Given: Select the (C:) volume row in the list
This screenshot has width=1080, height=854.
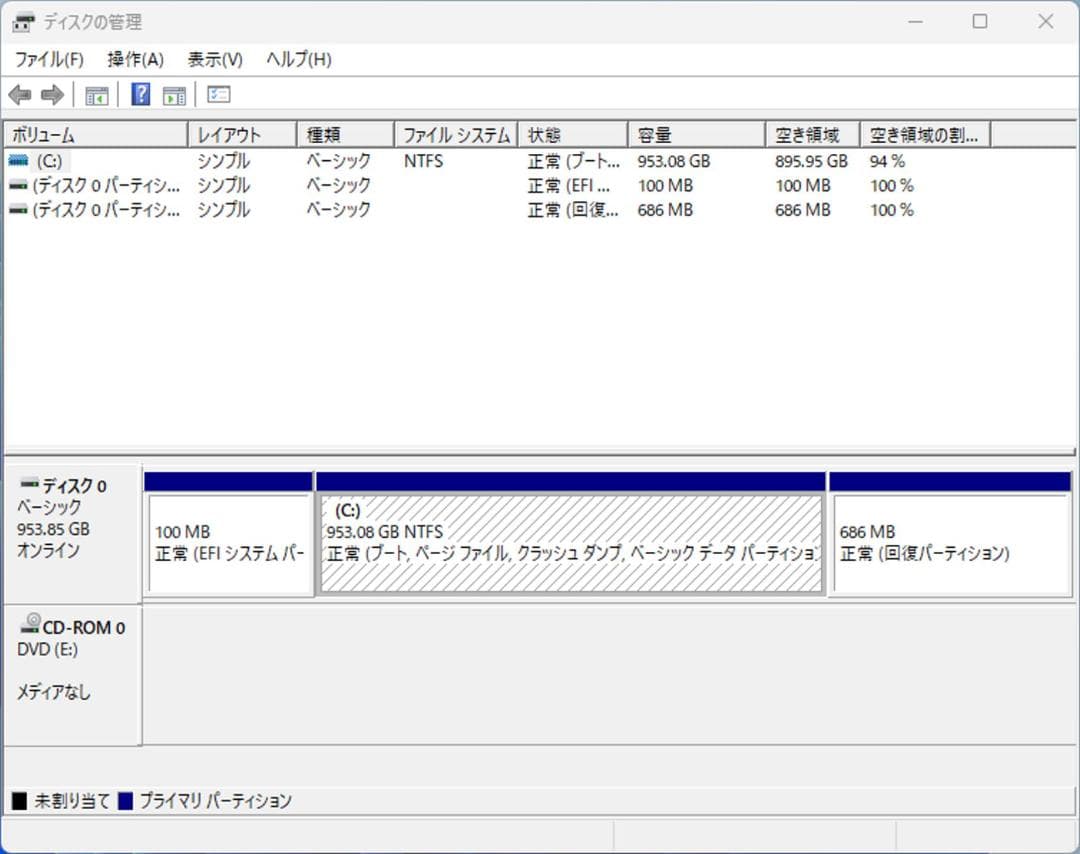Looking at the screenshot, I should 50,160.
